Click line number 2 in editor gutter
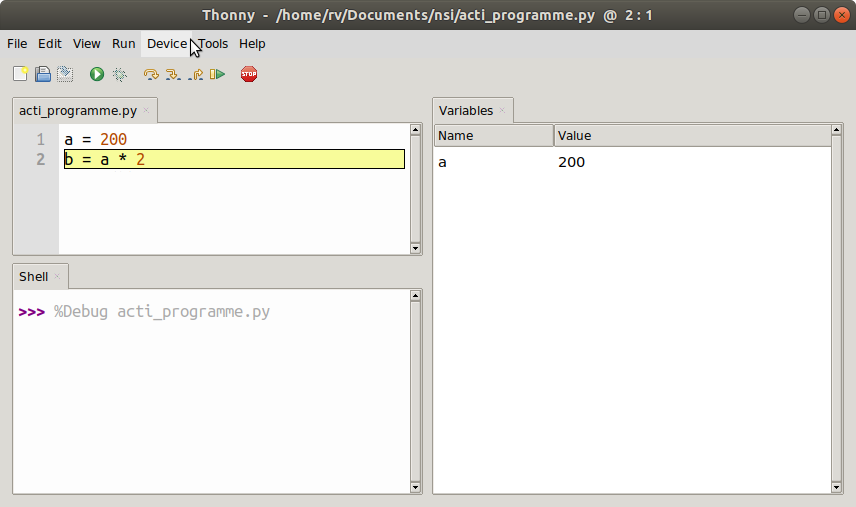This screenshot has height=507, width=856. pos(41,159)
